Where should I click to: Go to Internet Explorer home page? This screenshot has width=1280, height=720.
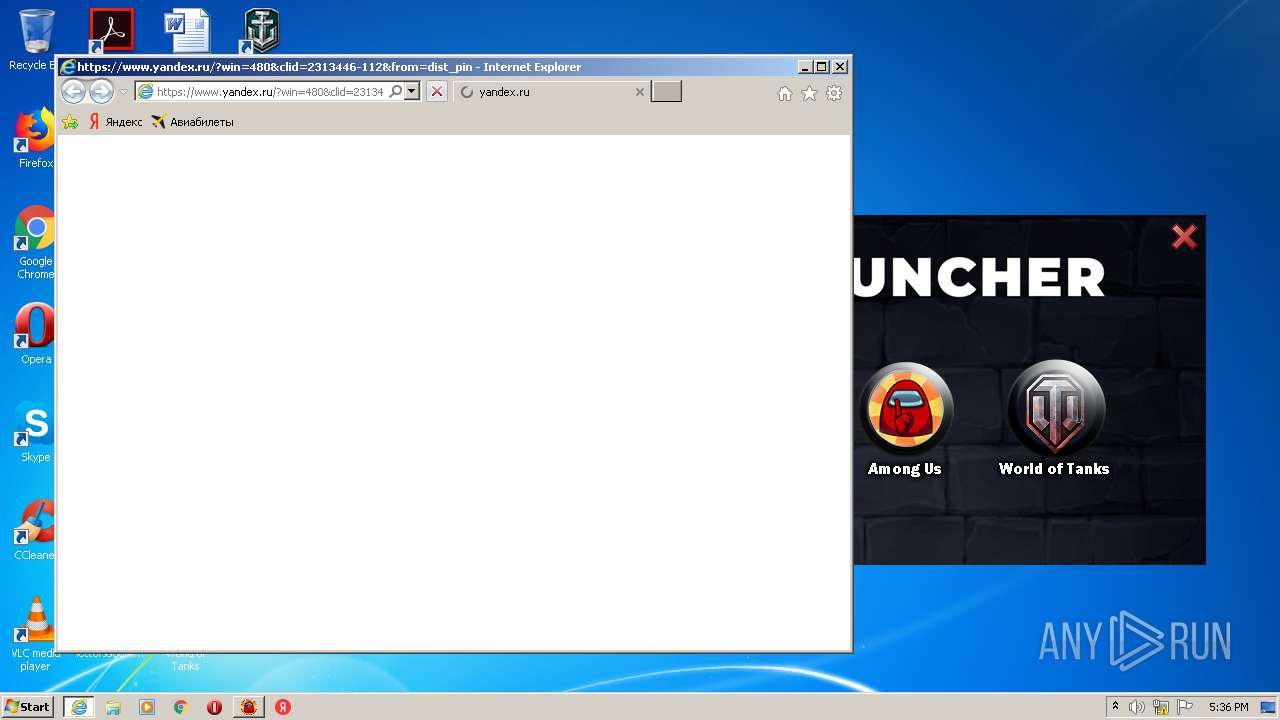tap(785, 93)
